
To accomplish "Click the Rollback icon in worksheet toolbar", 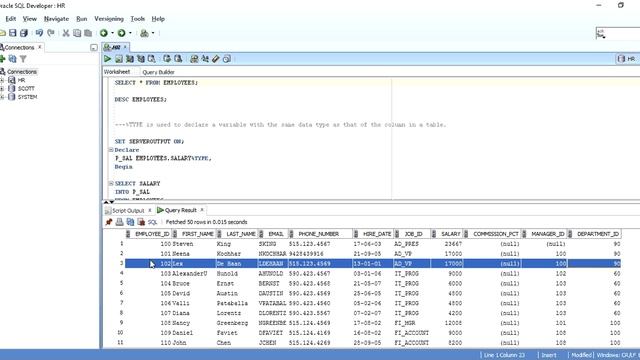I will pyautogui.click(x=178, y=59).
